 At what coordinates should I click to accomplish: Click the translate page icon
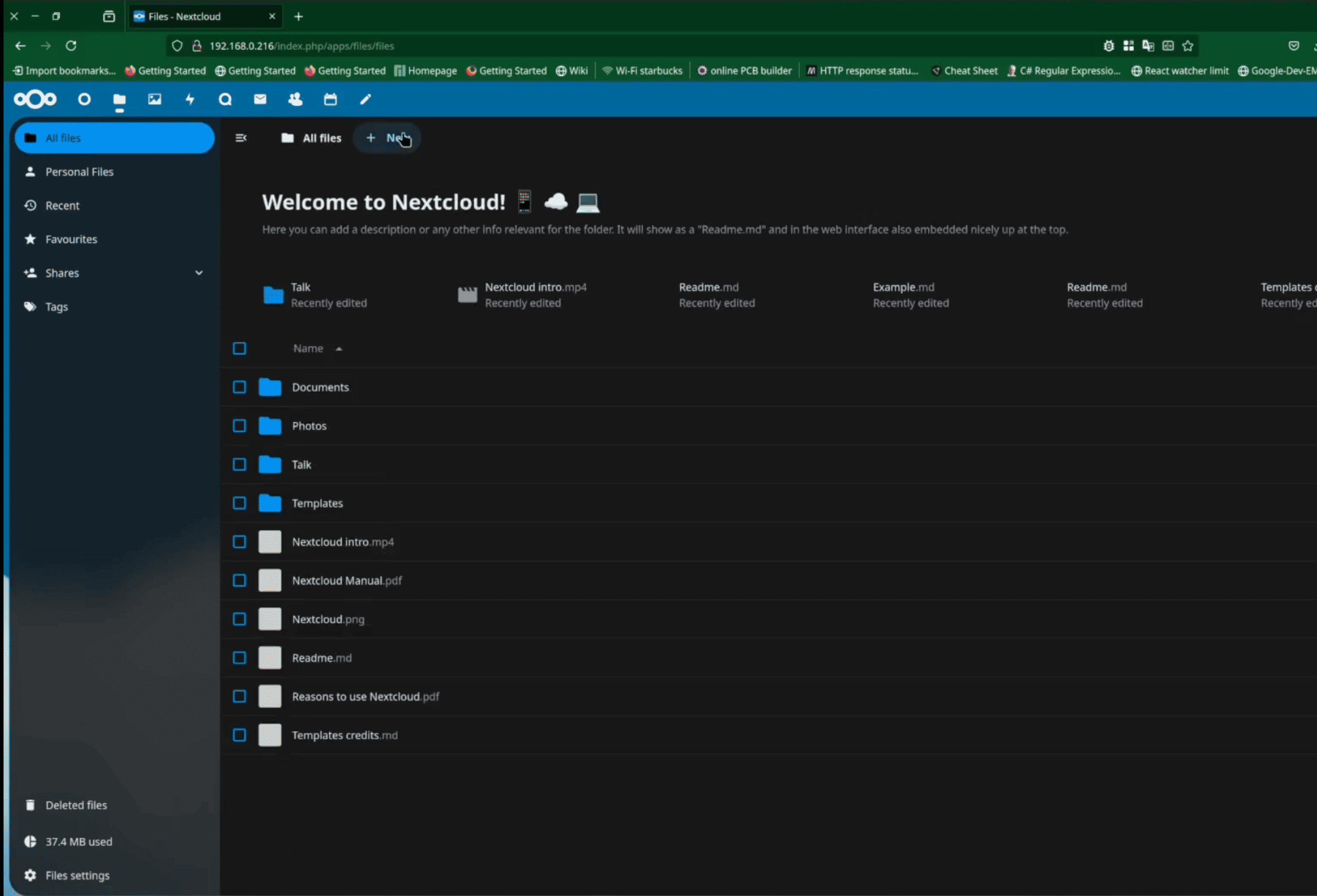point(1148,46)
